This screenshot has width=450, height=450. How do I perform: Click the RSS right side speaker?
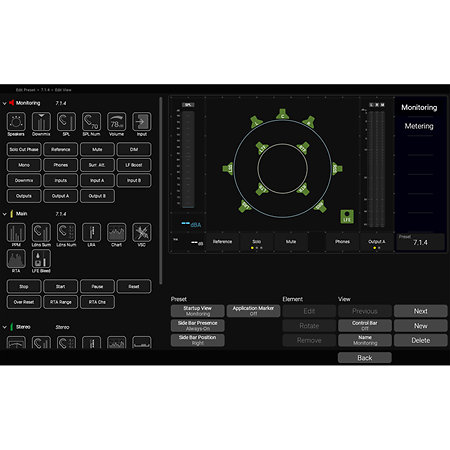[337, 168]
